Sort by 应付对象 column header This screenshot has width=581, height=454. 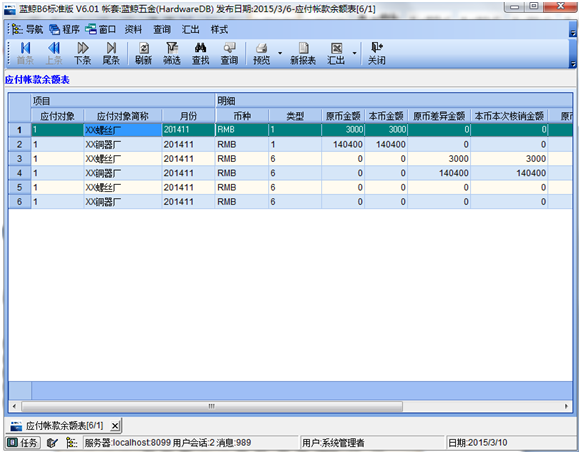coord(57,116)
